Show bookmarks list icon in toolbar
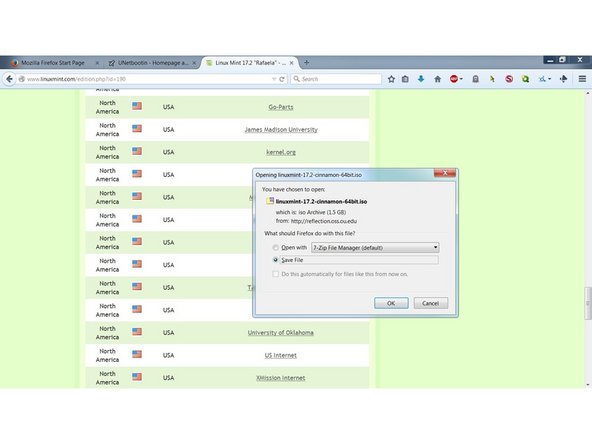Image resolution: width=592 pixels, height=444 pixels. [405, 79]
